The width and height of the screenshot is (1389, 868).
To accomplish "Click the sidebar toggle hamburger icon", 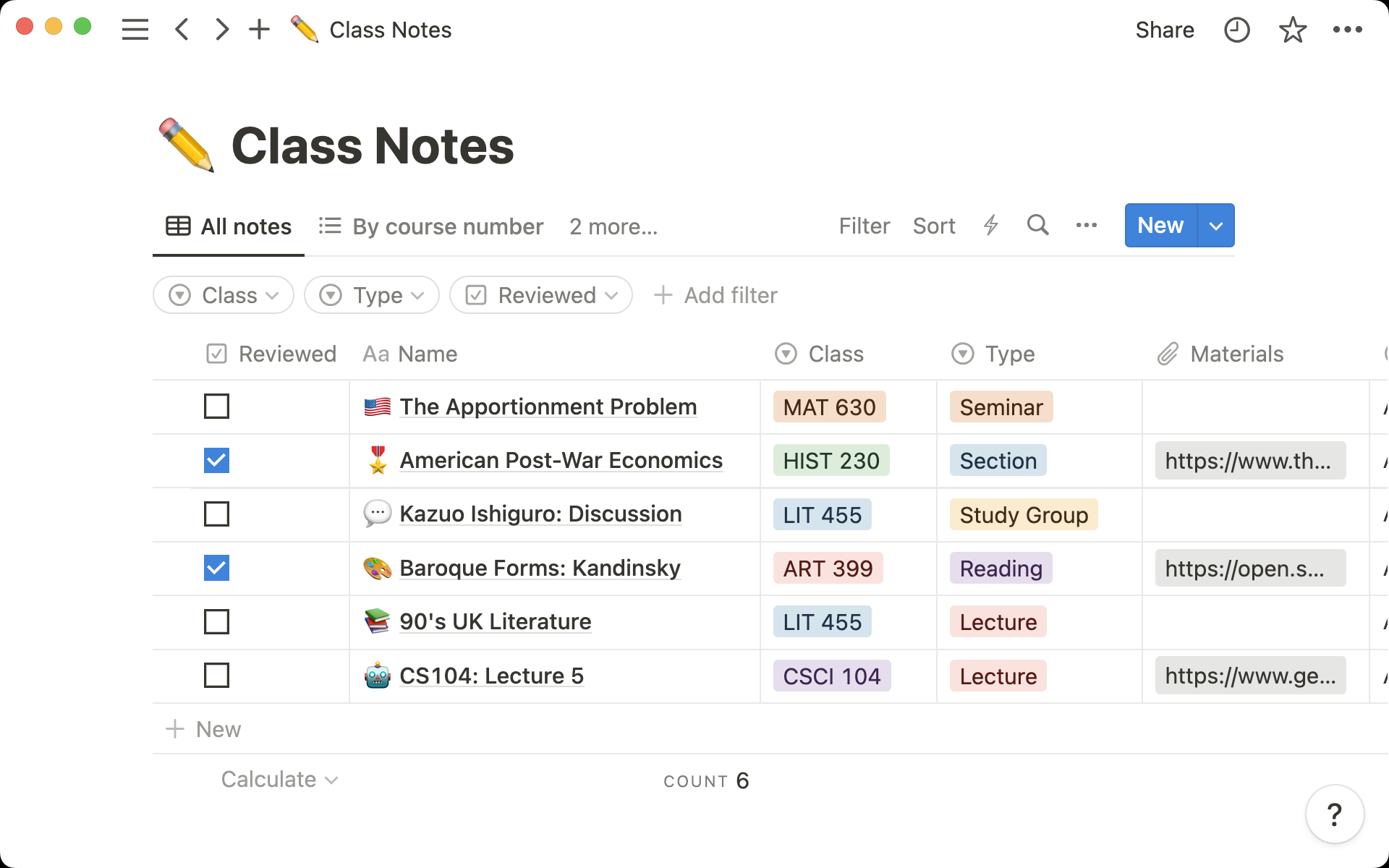I will [135, 30].
